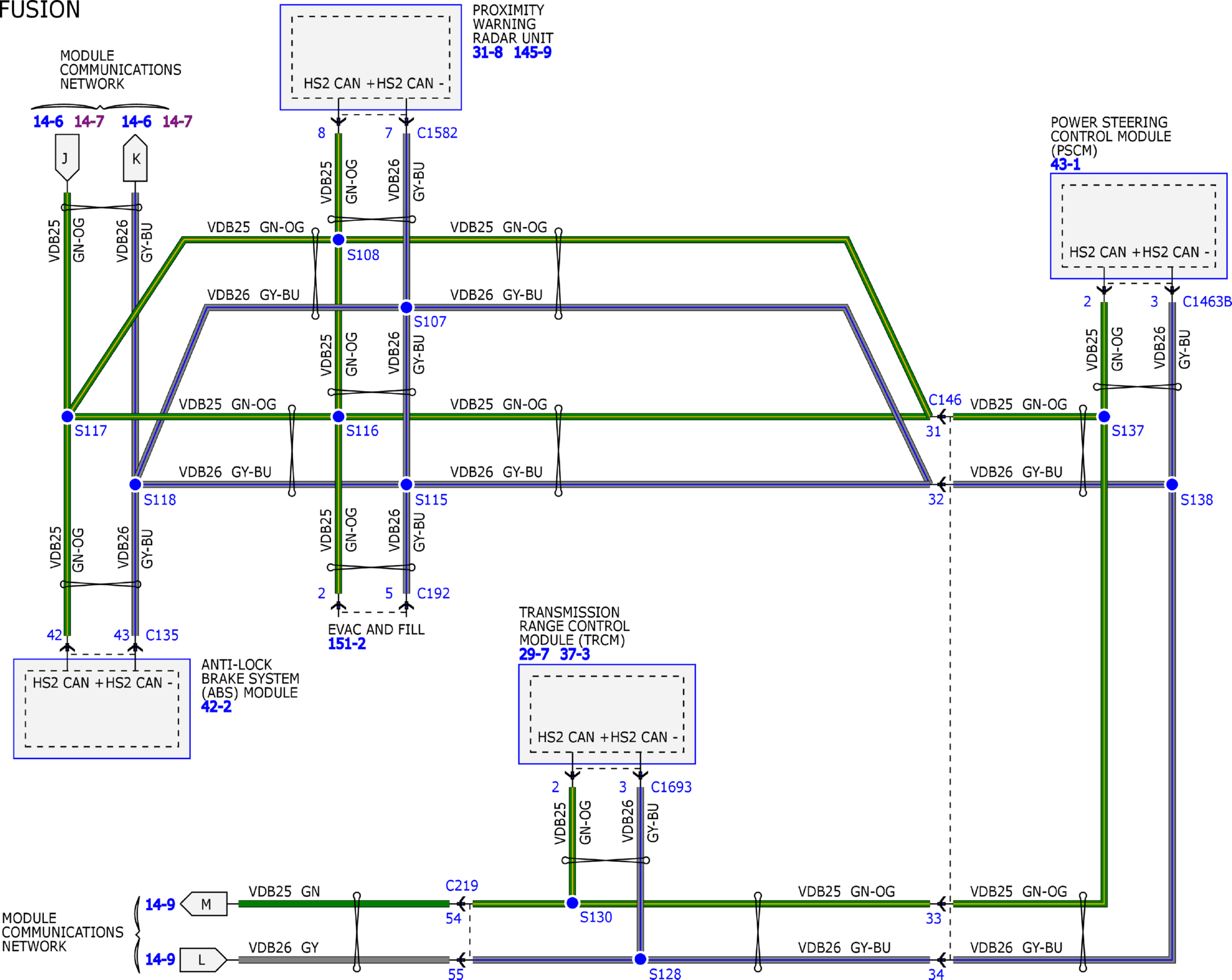Select connector label C219
Viewport: 1232px width, 980px height.
tap(462, 886)
